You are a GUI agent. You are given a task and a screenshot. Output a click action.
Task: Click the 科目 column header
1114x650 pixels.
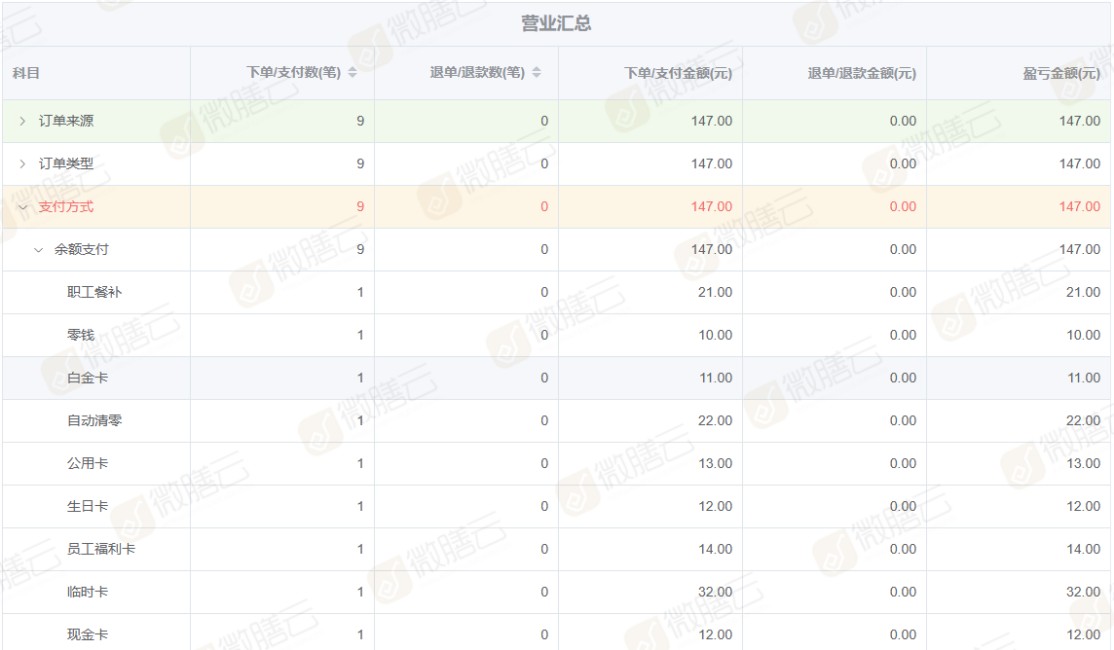[26, 73]
